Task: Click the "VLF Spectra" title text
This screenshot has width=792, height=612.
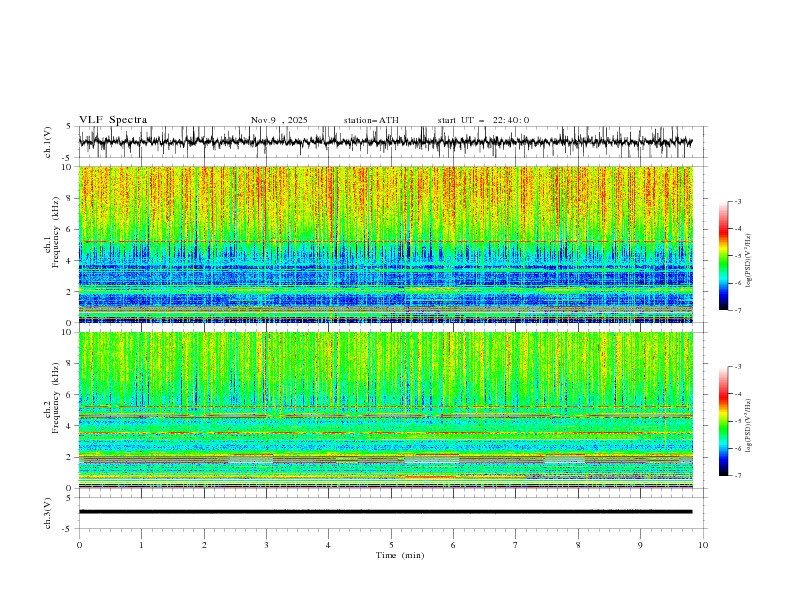Action: click(x=113, y=120)
